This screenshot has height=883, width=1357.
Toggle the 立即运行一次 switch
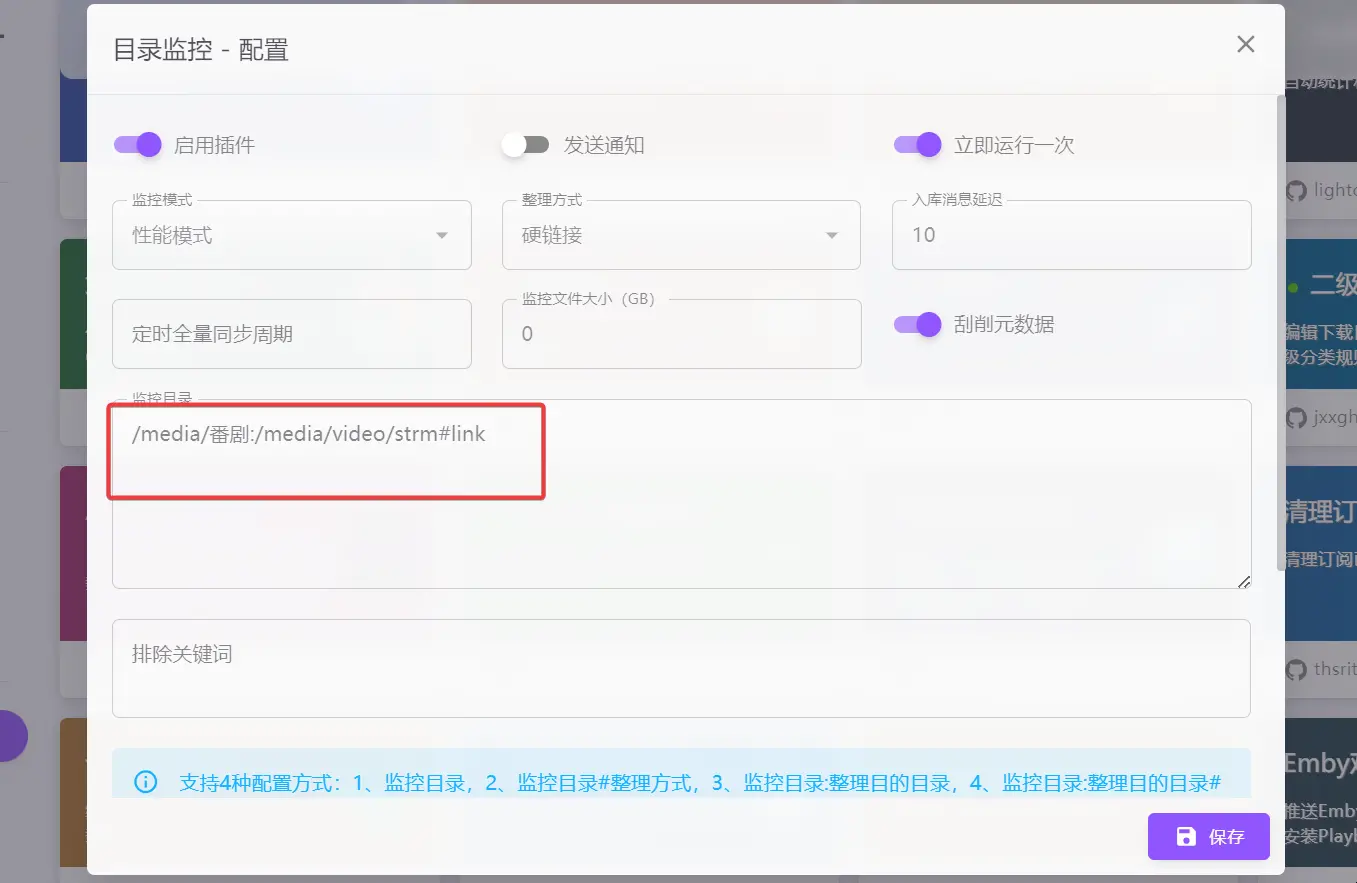(x=917, y=145)
